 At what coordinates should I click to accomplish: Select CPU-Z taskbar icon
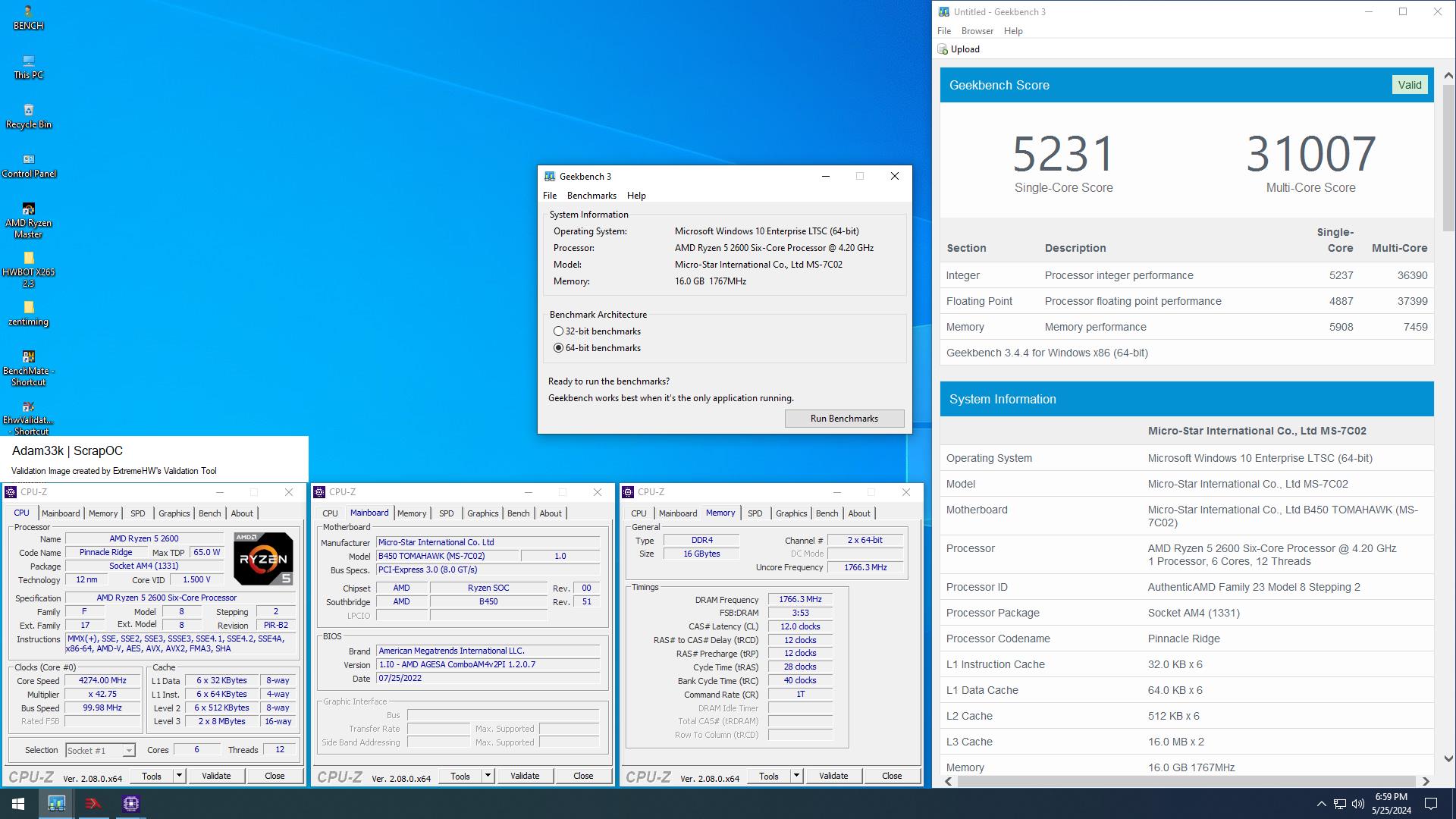[x=130, y=804]
